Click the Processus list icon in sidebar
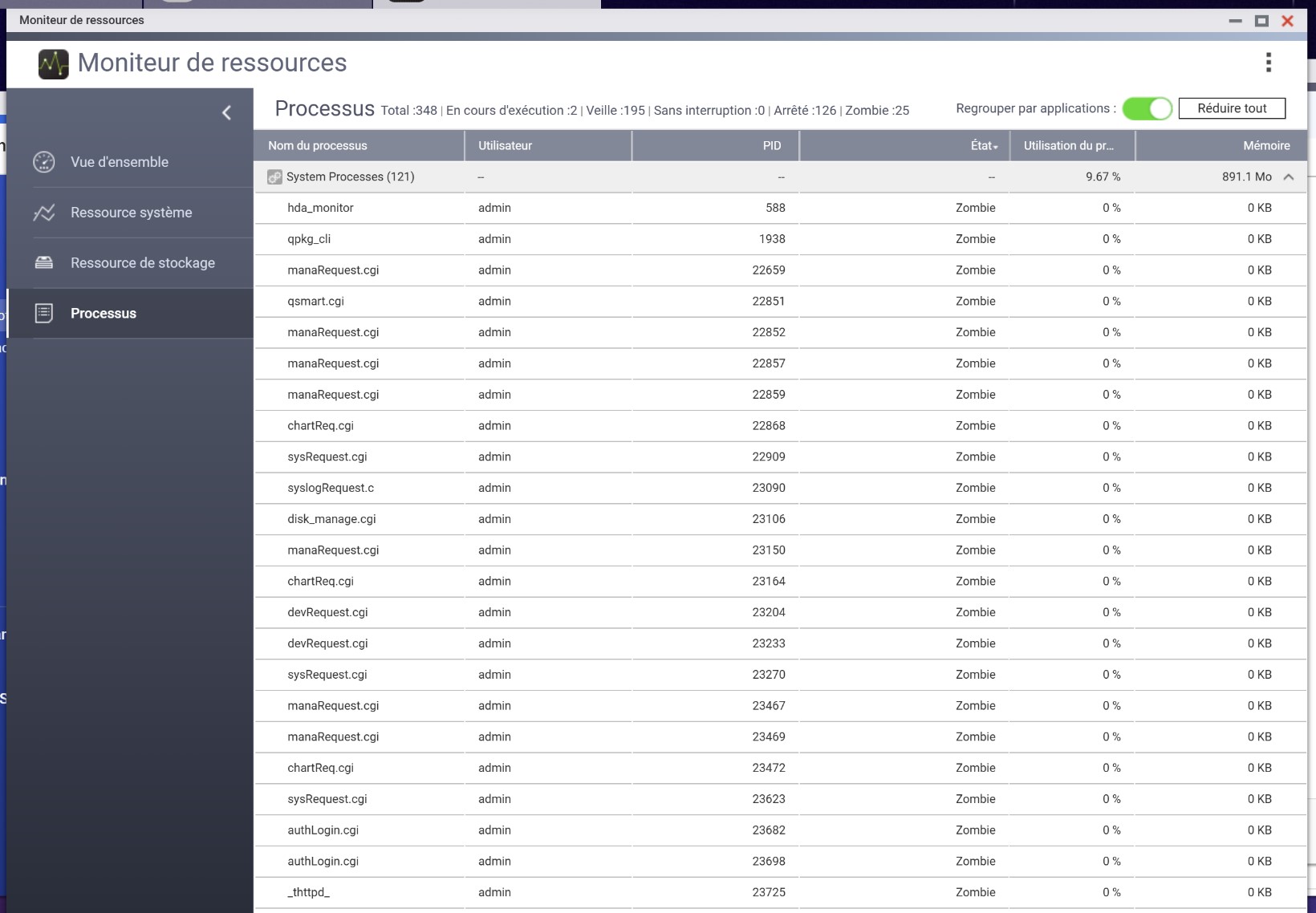The height and width of the screenshot is (913, 1316). point(44,314)
